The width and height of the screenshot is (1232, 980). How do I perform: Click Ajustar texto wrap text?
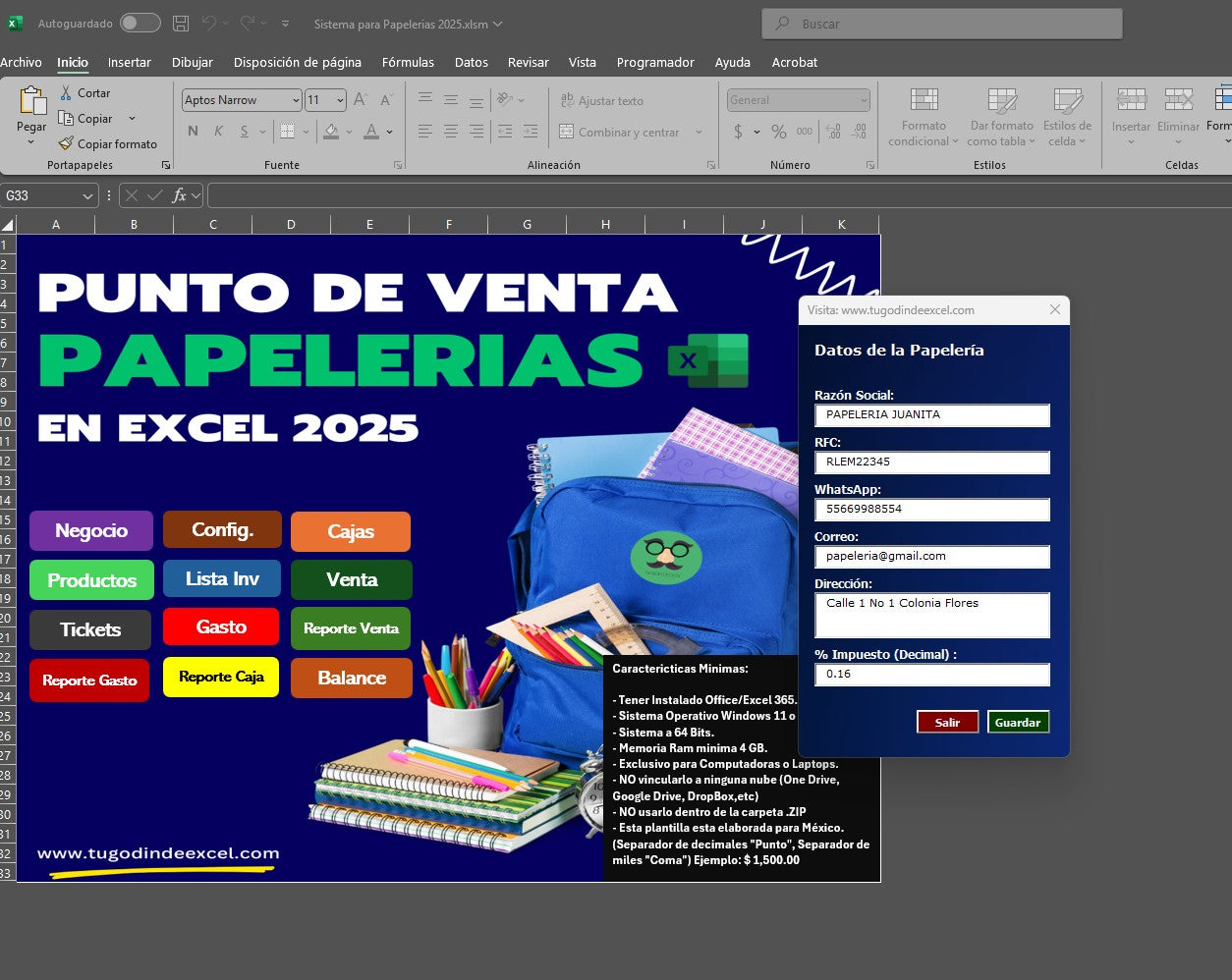click(601, 100)
